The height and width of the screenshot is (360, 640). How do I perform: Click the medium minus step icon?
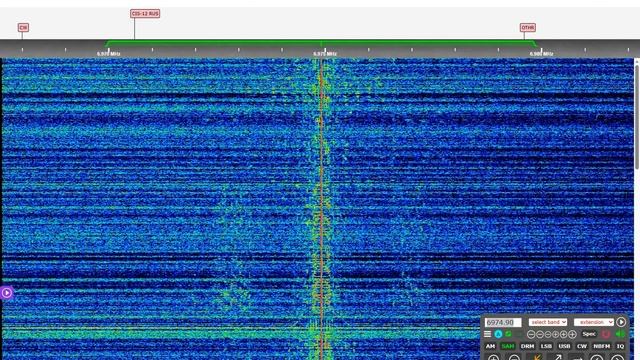[x=540, y=334]
